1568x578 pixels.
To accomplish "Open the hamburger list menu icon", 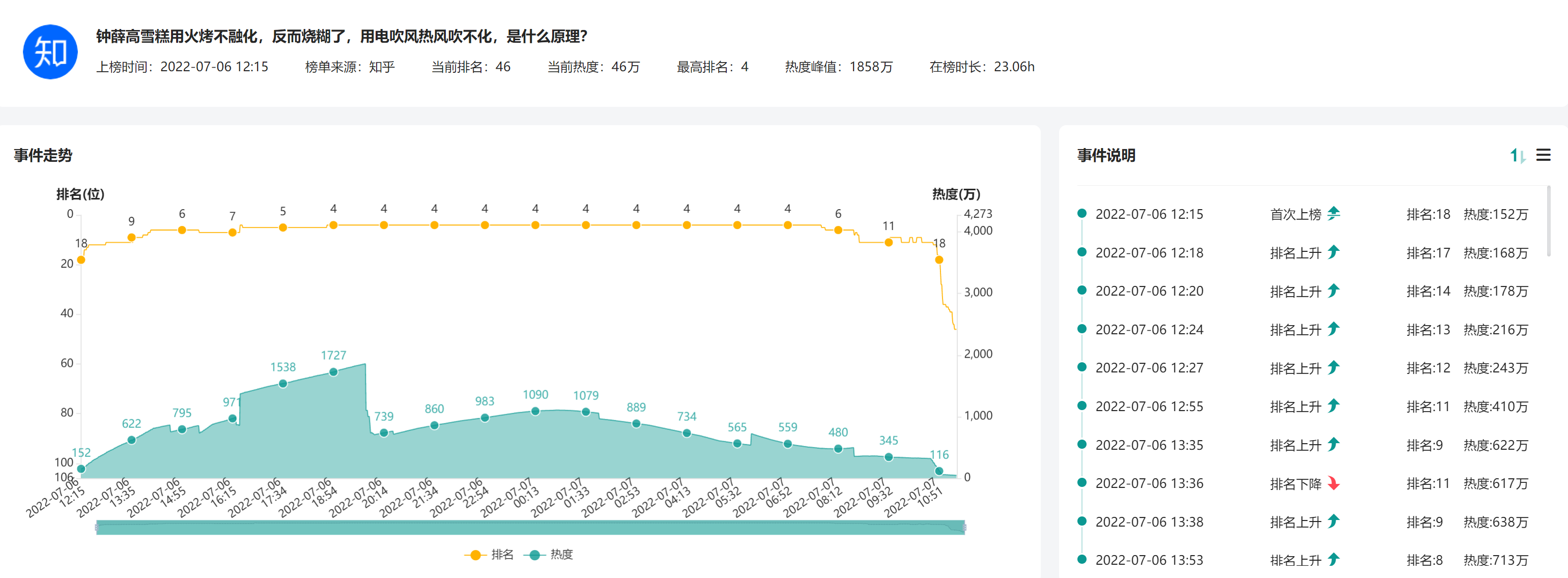I will coord(1543,155).
